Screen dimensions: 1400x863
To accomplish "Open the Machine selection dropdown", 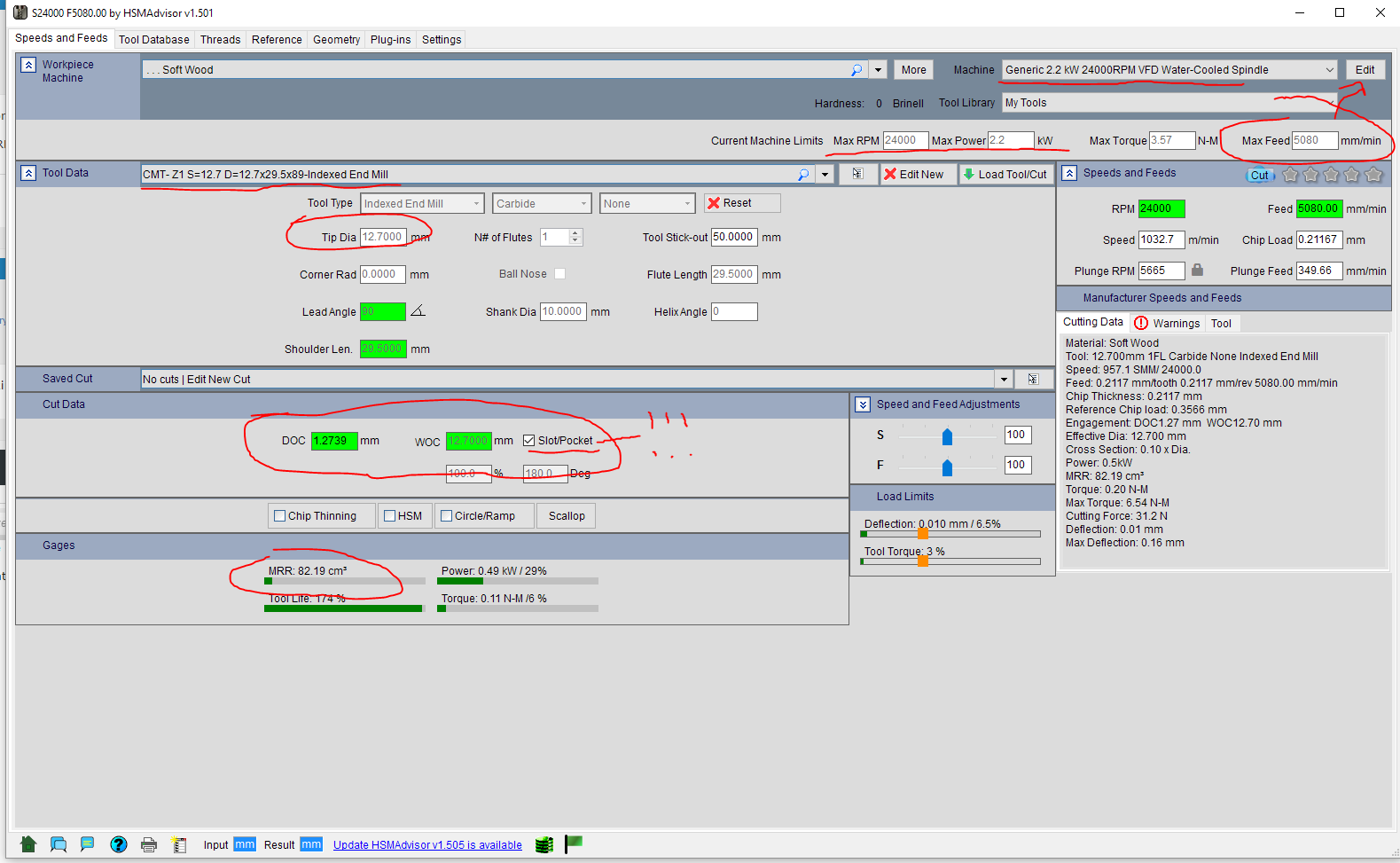I will (1329, 70).
